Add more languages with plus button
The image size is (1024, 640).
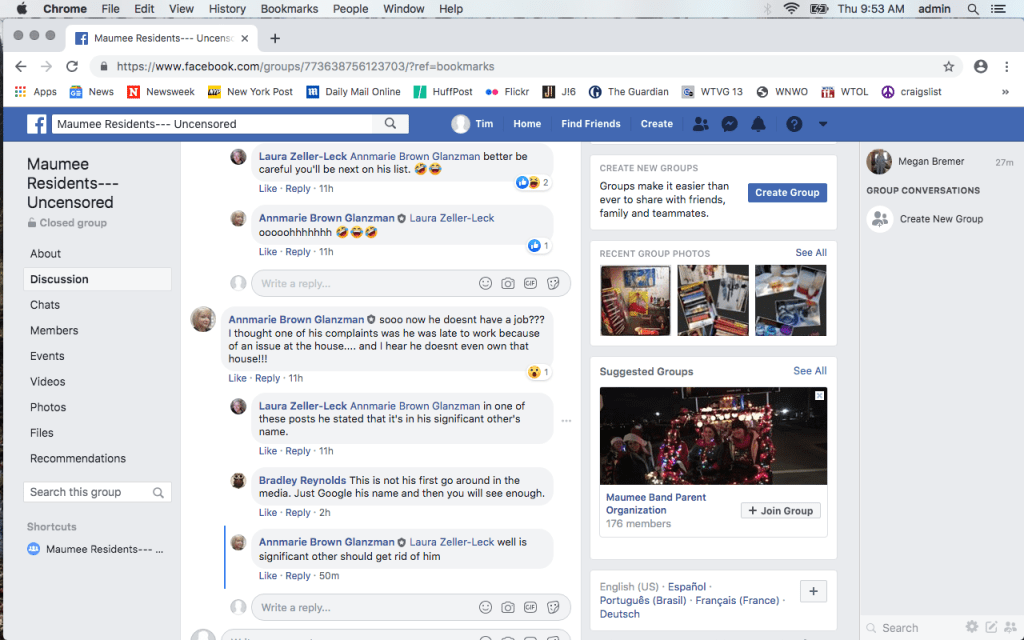[813, 592]
